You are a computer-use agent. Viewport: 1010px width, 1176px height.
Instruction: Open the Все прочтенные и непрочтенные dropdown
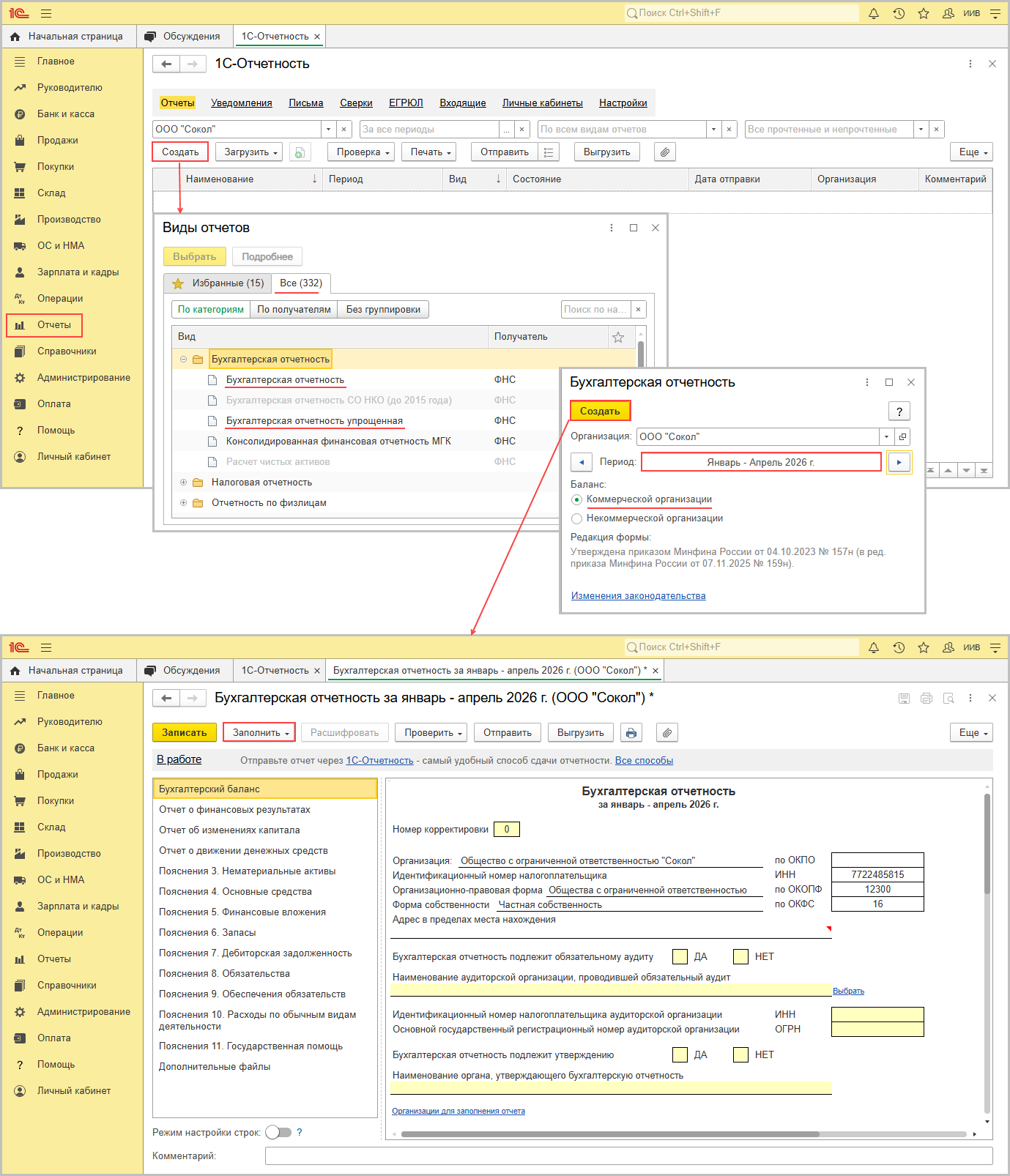point(921,130)
